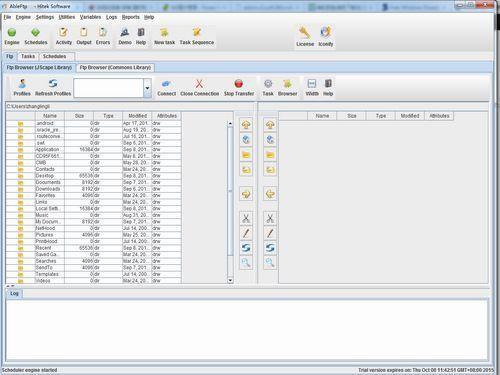Open the Reports menu
500x375 pixels.
click(x=130, y=17)
